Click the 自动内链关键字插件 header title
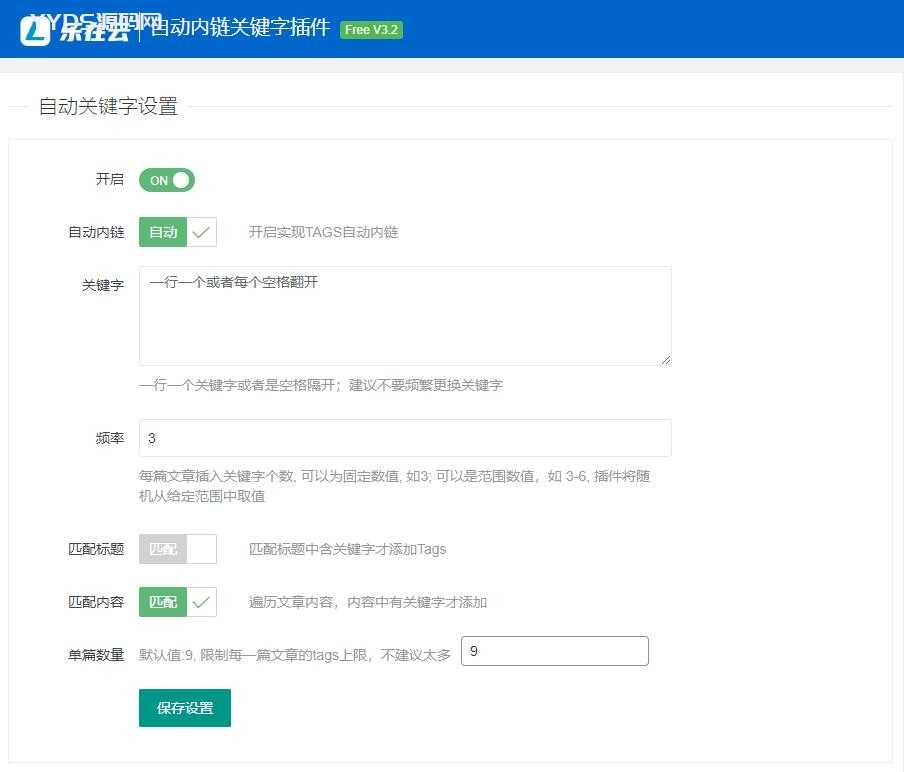This screenshot has width=904, height=772. (240, 28)
